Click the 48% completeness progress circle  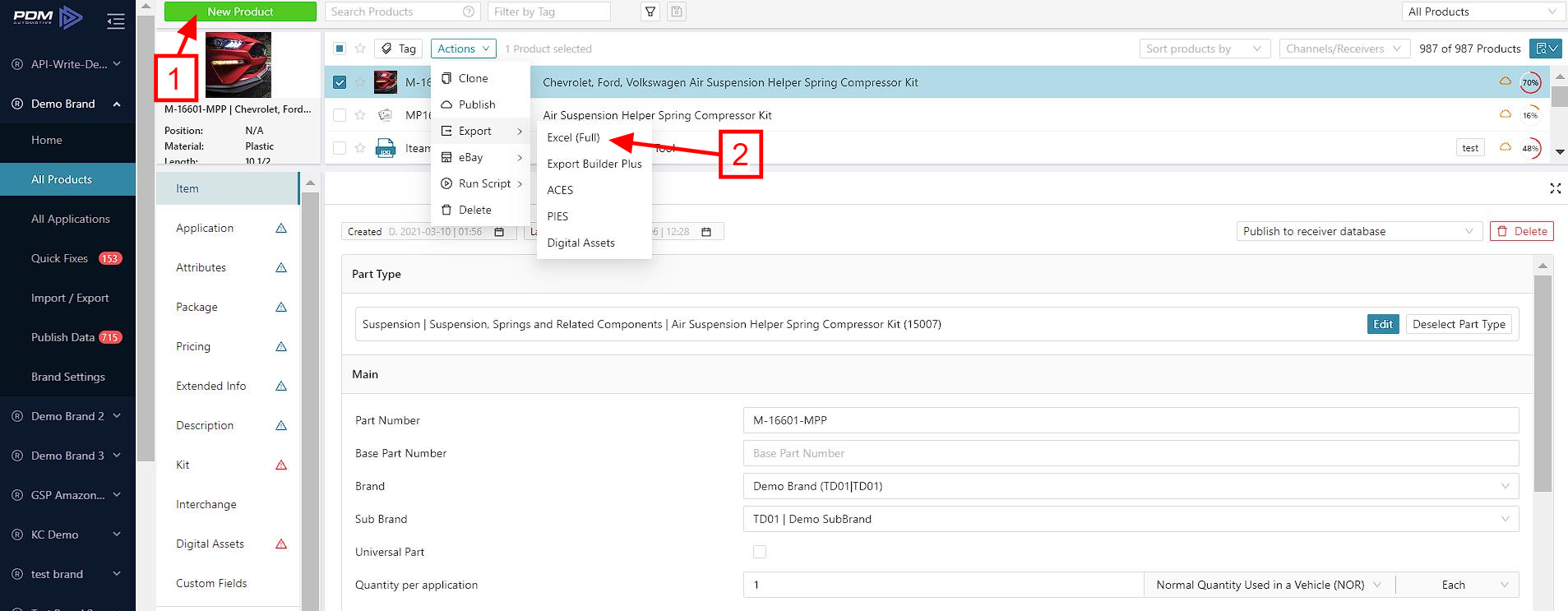pyautogui.click(x=1530, y=148)
